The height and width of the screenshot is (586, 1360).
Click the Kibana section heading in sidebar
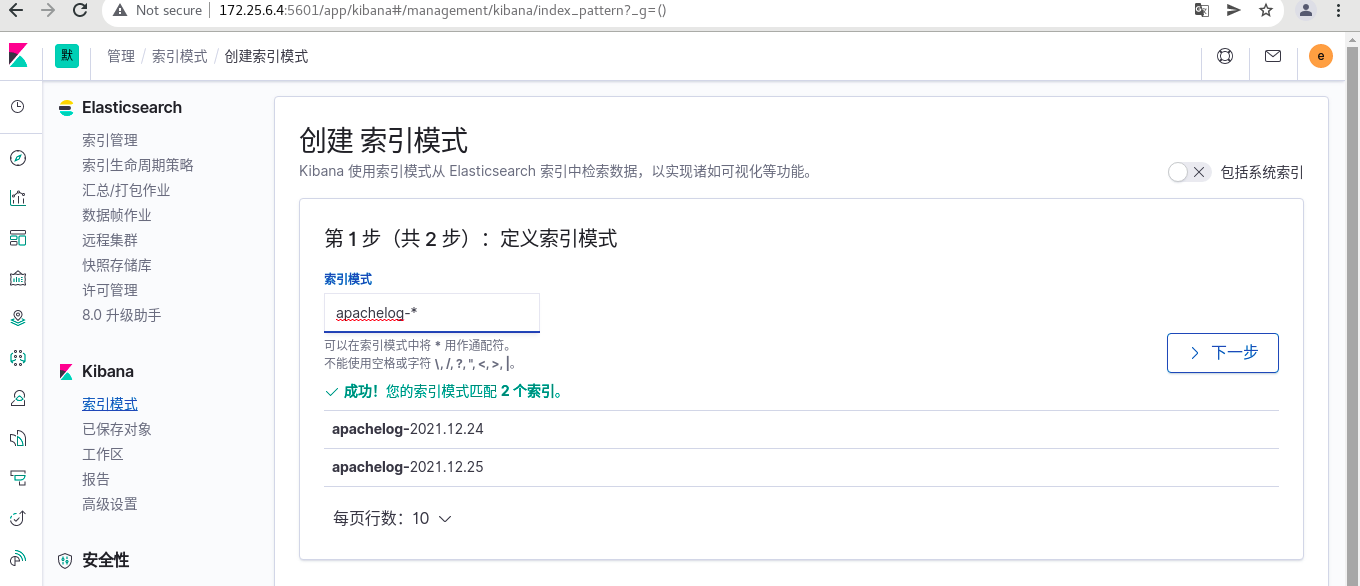[x=108, y=371]
